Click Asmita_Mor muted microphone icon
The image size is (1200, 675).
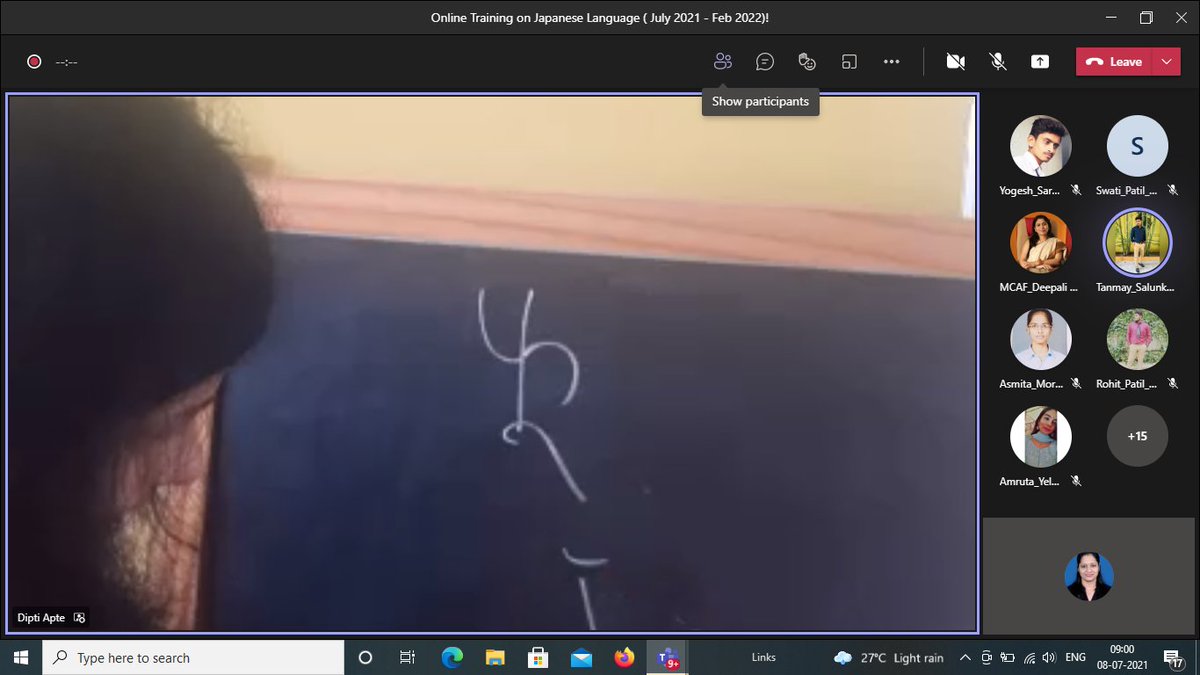click(1076, 384)
